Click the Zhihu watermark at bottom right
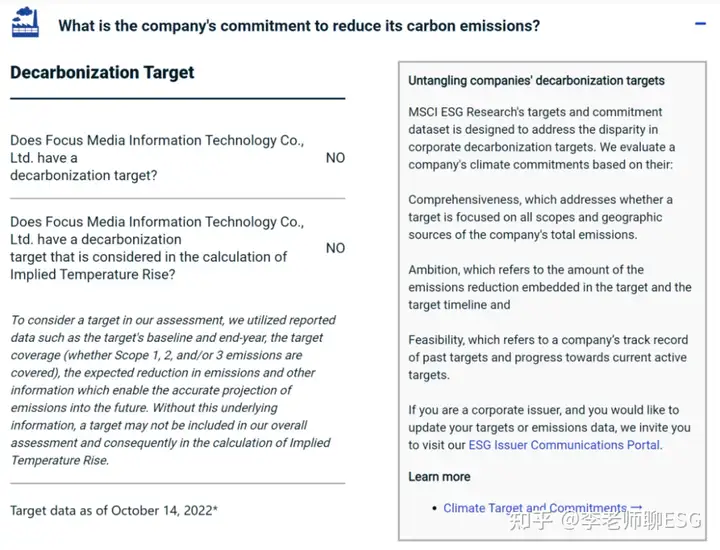Viewport: 720px width, 550px height. [605, 520]
